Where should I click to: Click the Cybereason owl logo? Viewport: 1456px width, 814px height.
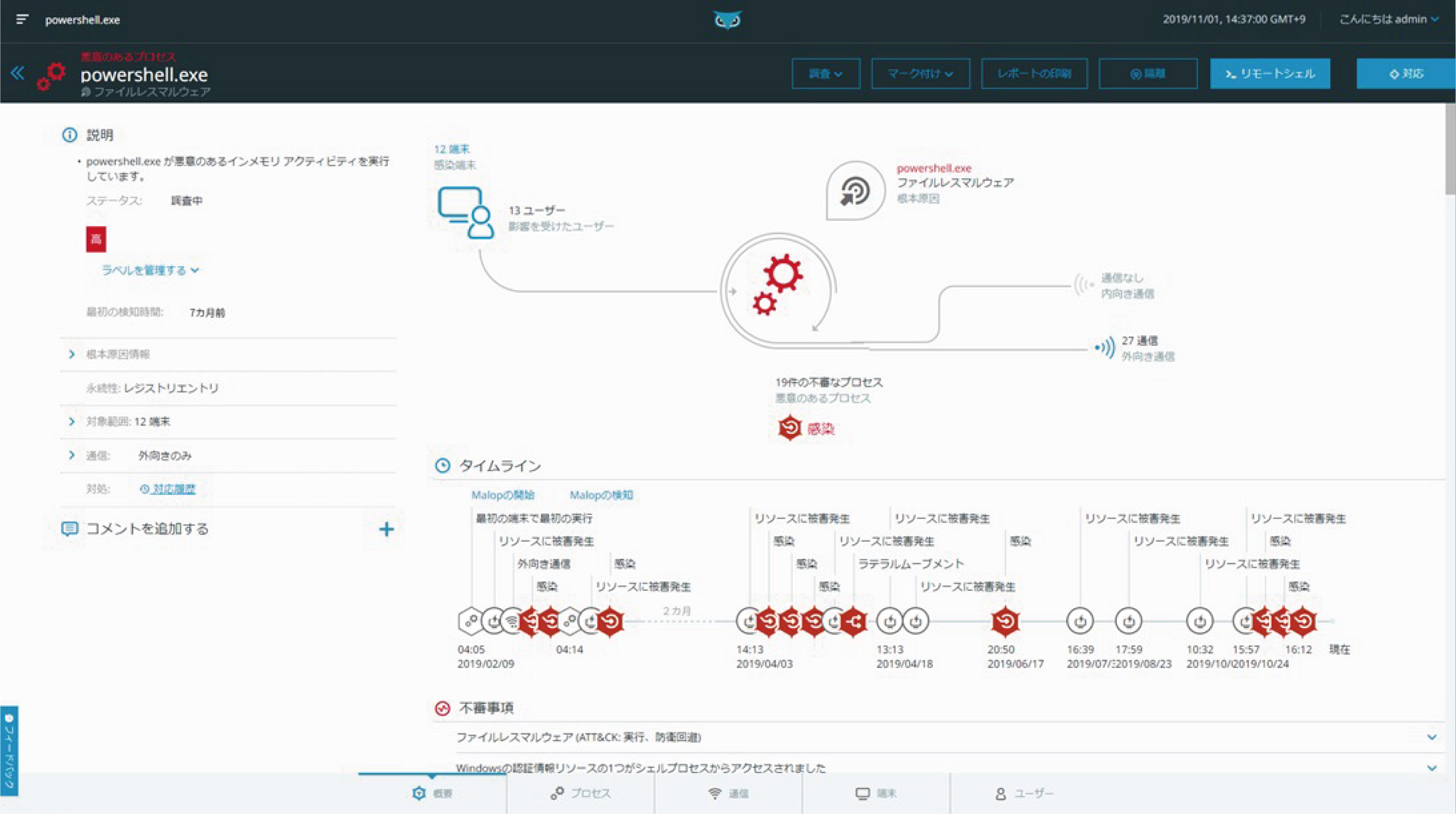tap(727, 20)
